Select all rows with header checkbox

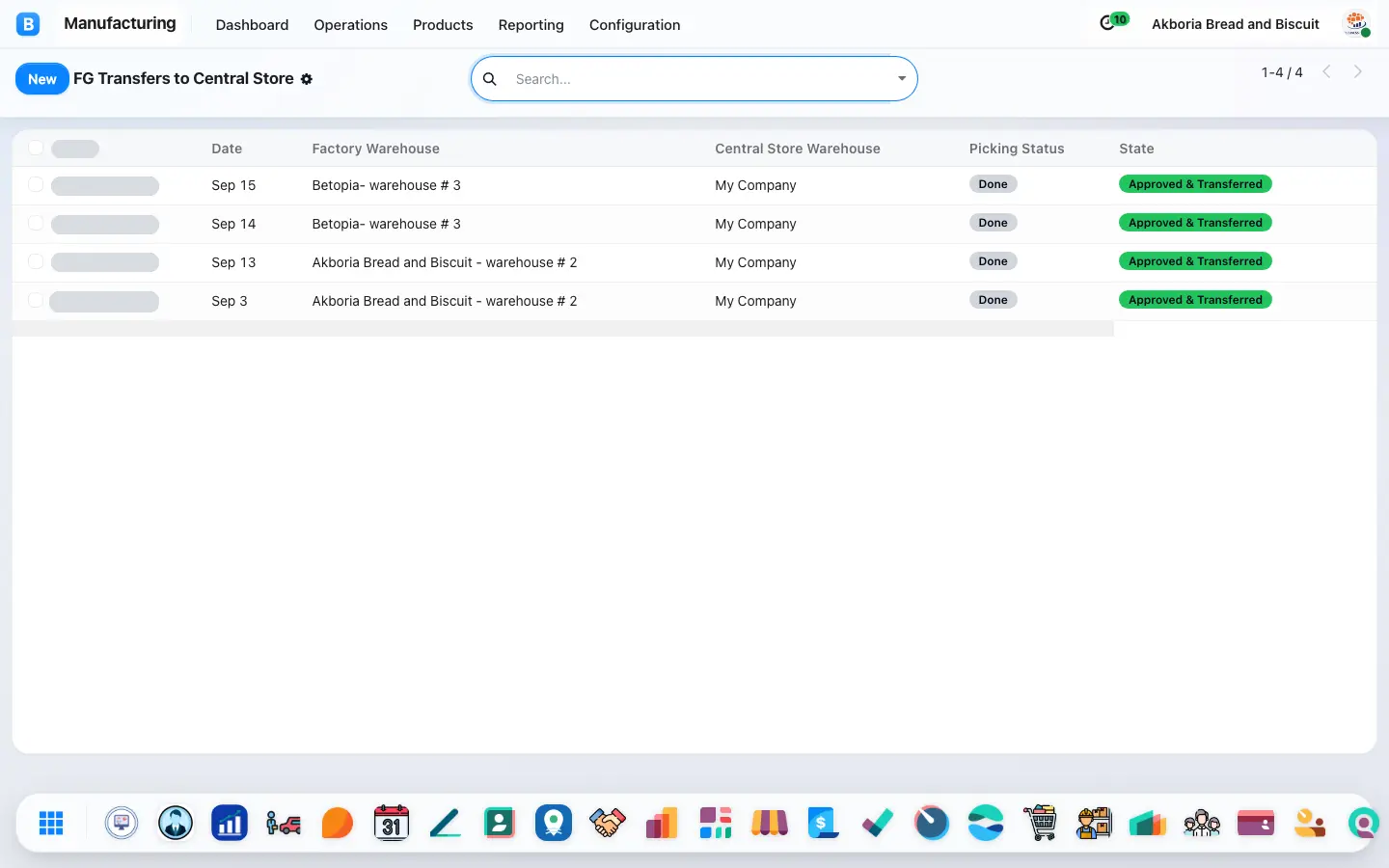[x=36, y=148]
